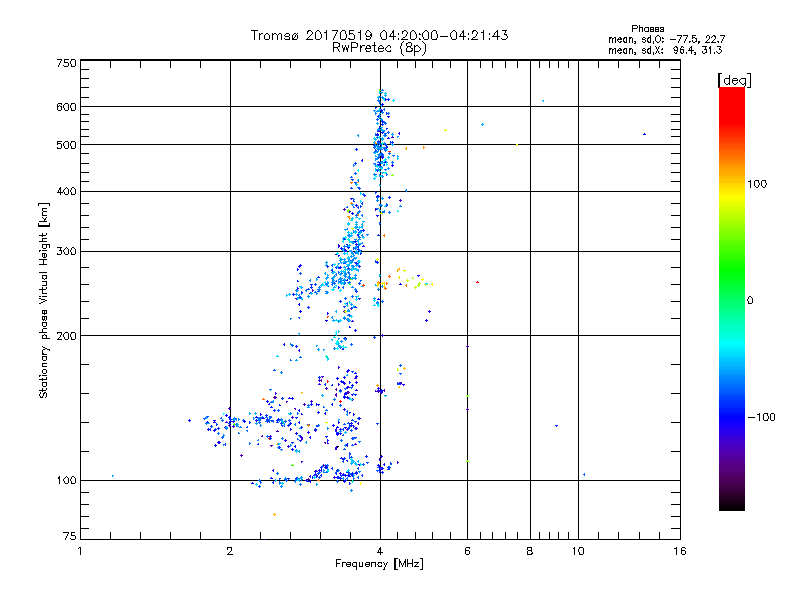Click the green band of the color bar
The height and width of the screenshot is (600, 800).
coord(732,270)
